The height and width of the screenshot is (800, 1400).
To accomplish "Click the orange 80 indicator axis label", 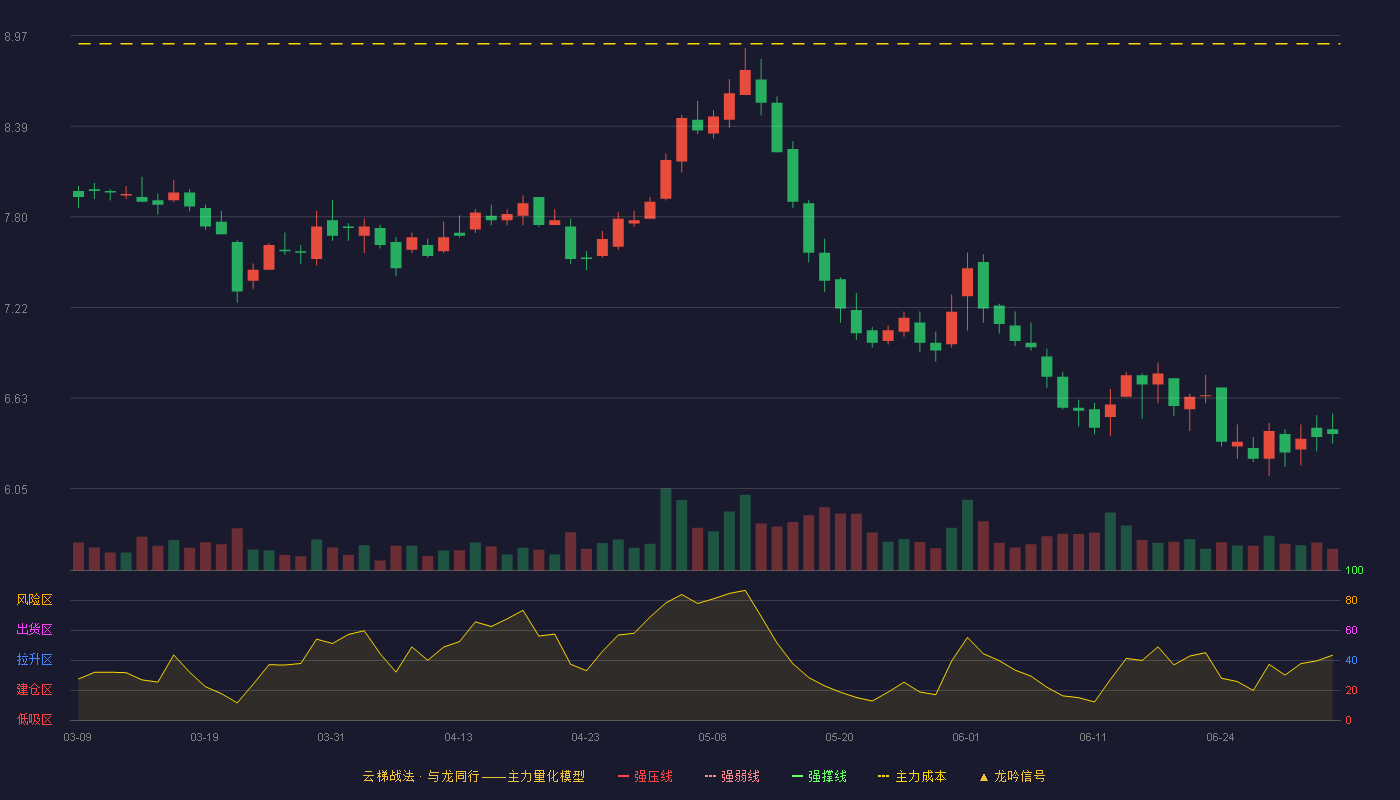I will click(x=1351, y=600).
